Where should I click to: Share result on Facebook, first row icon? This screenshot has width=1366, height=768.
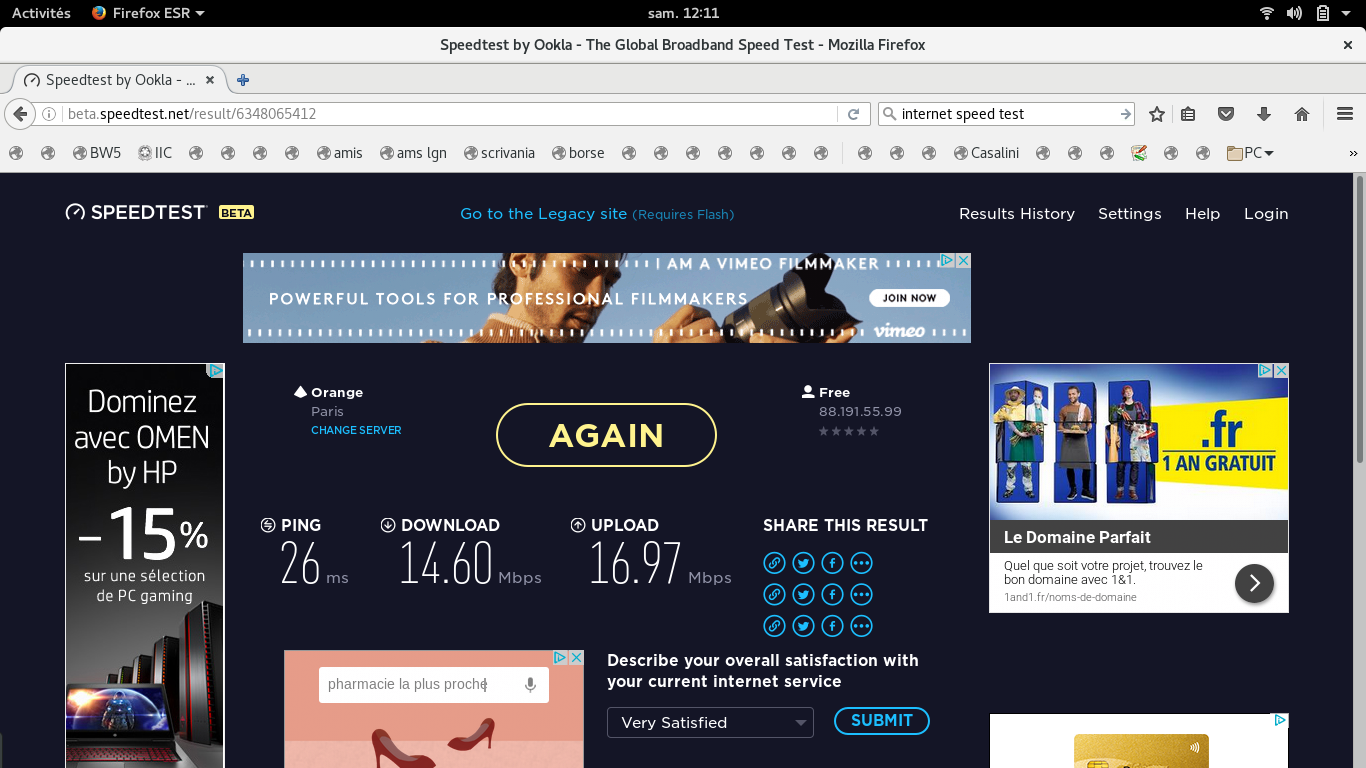tap(832, 563)
